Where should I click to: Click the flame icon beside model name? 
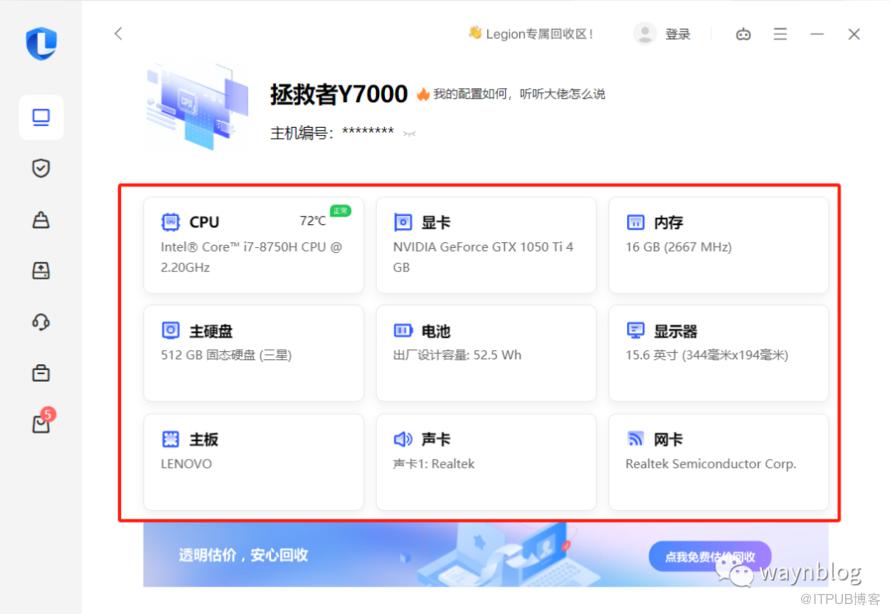[423, 94]
